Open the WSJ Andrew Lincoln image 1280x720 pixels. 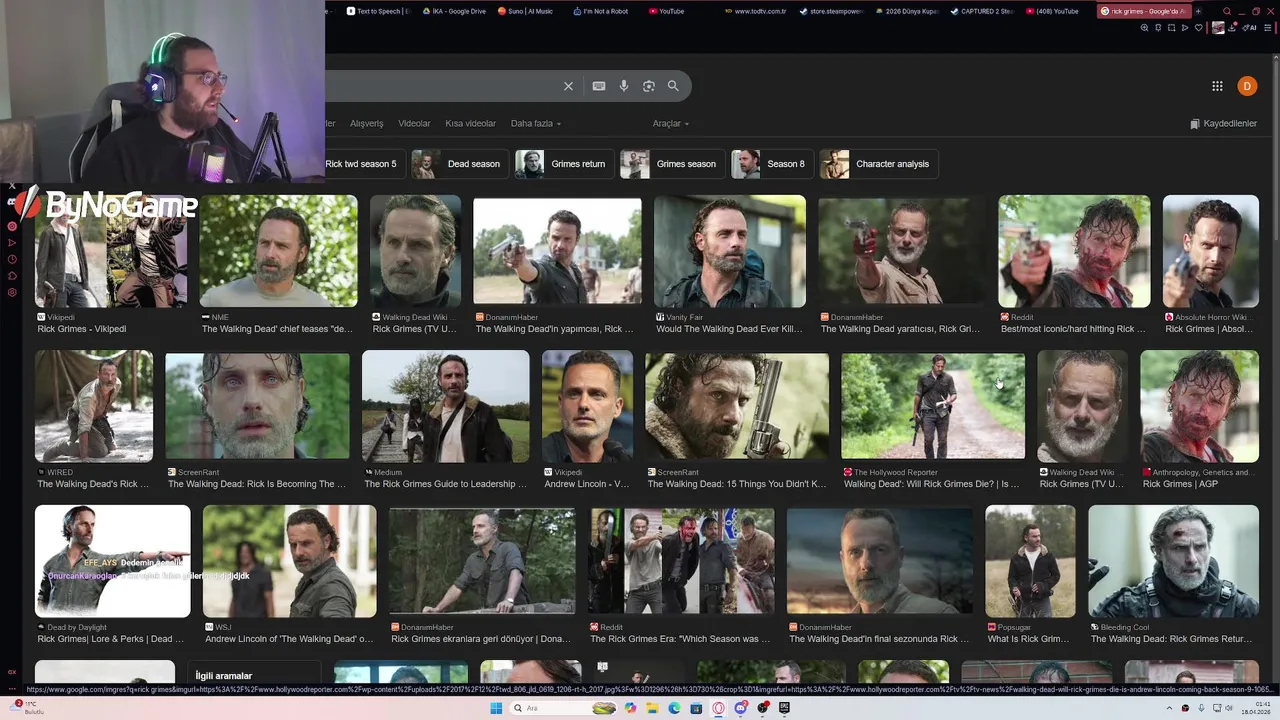290,561
